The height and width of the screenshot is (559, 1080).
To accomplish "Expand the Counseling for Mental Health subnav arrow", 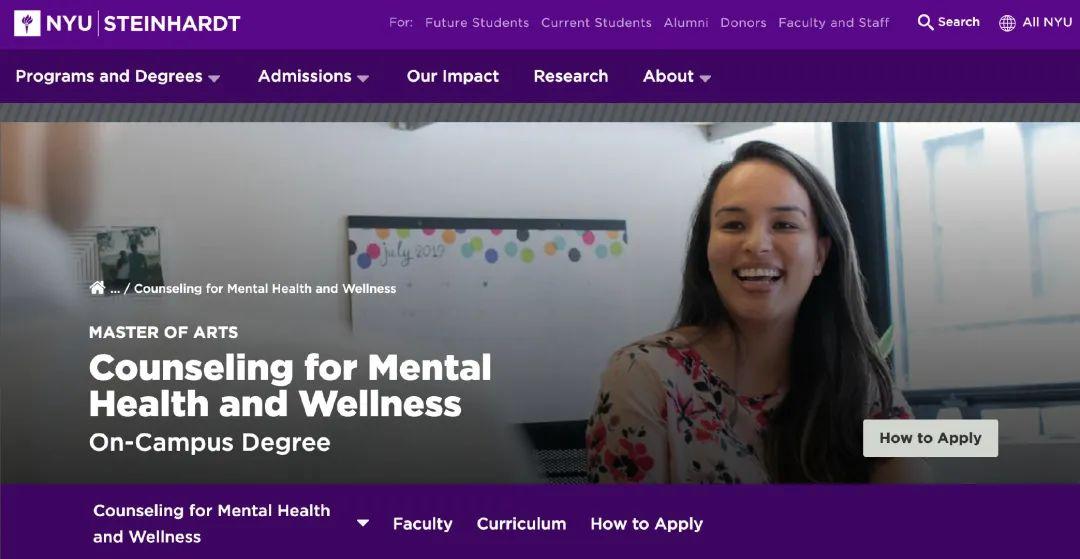I will click(363, 523).
